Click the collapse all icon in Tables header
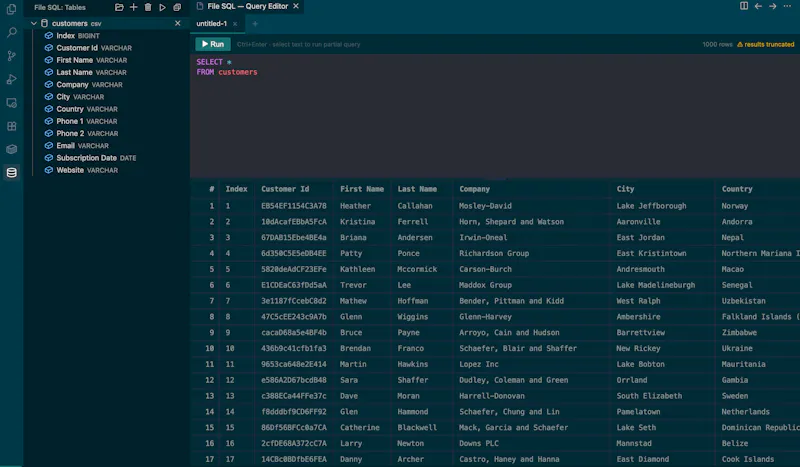The height and width of the screenshot is (467, 800). point(177,7)
